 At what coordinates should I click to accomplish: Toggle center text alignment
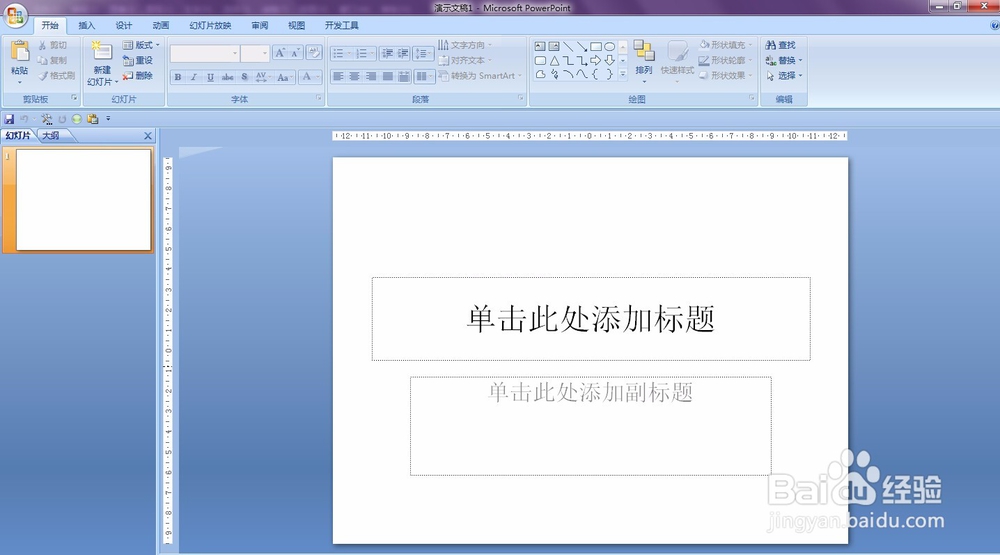pos(355,77)
